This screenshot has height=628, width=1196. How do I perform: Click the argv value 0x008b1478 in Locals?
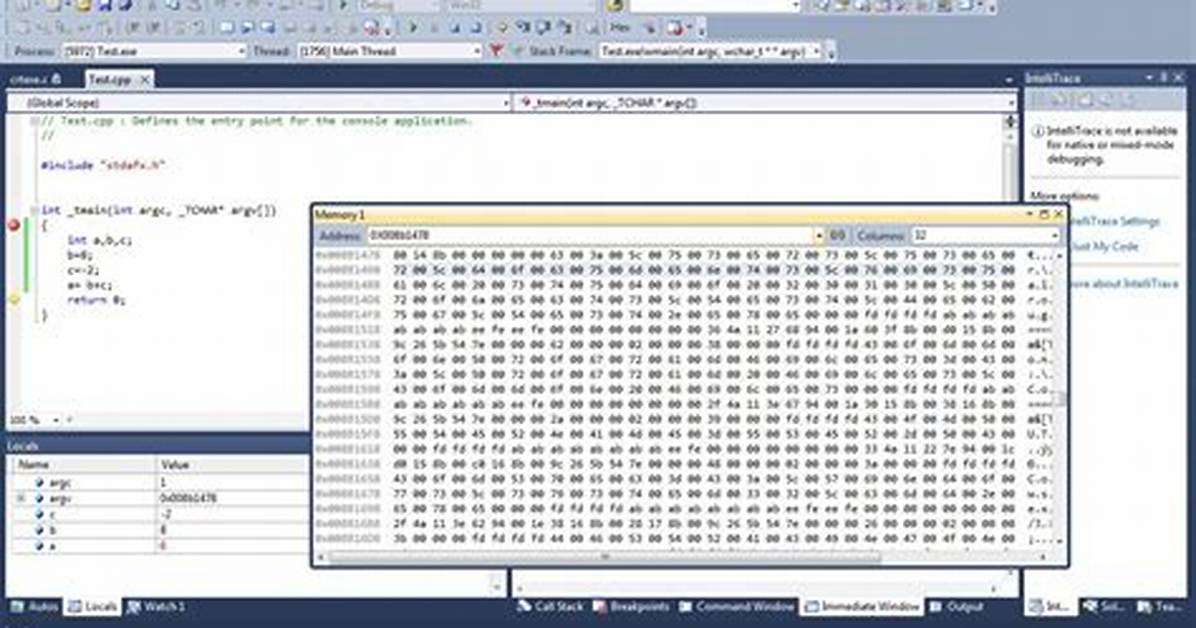tap(188, 498)
